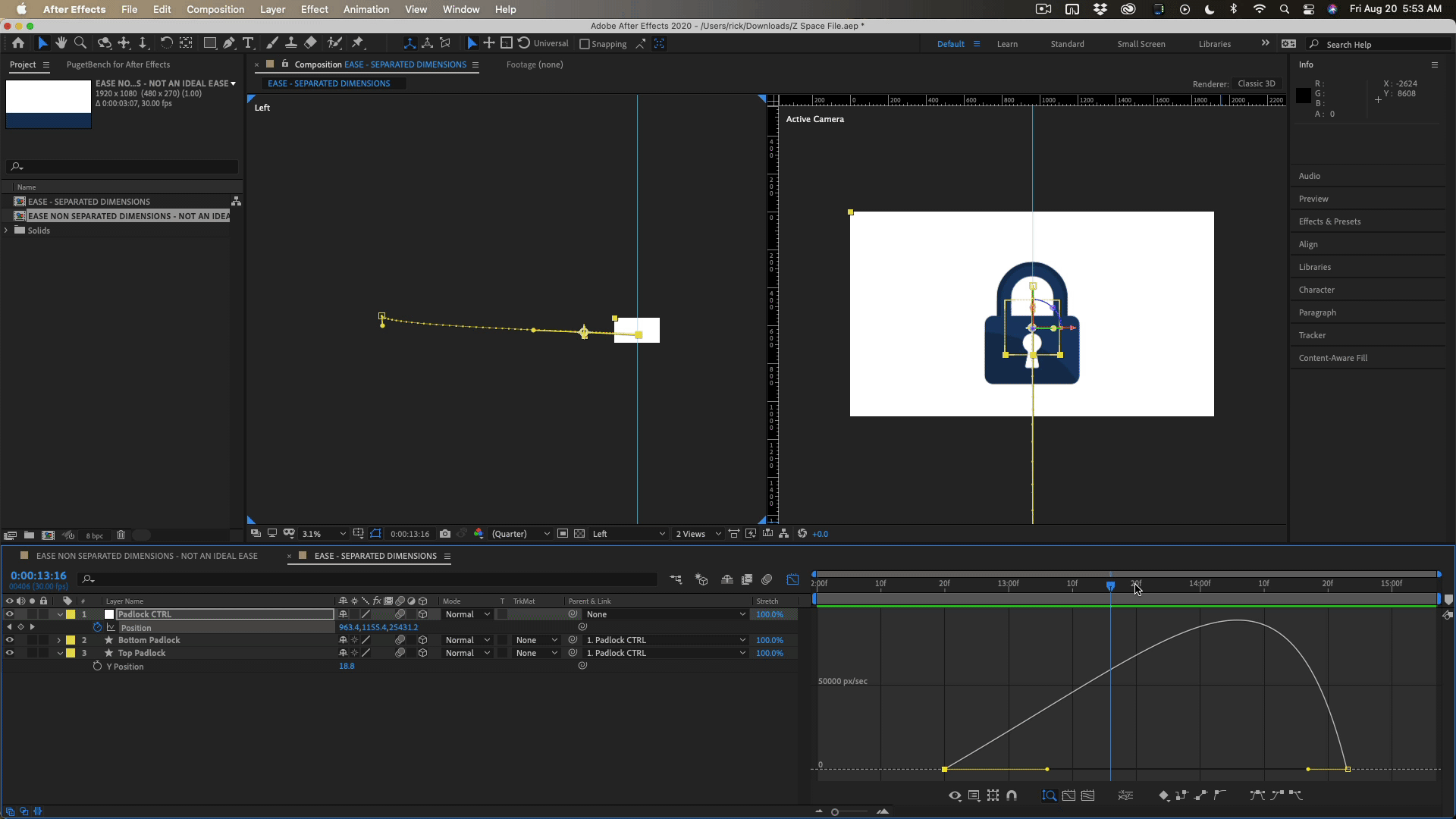Screen dimensions: 1456x819
Task: Toggle Position stopwatch on Padlock CTRL
Action: pyautogui.click(x=97, y=627)
